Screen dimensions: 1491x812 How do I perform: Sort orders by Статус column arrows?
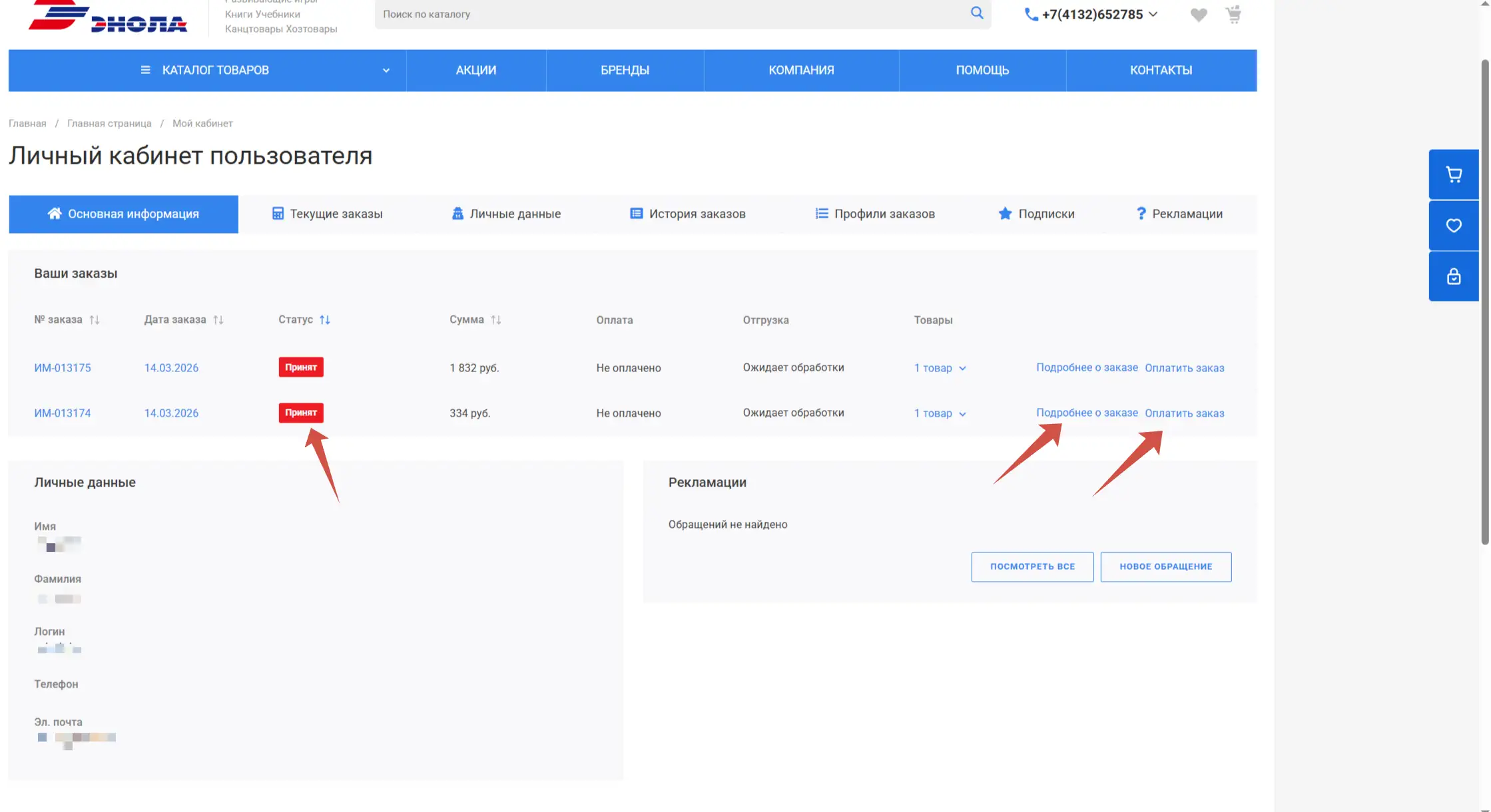325,320
